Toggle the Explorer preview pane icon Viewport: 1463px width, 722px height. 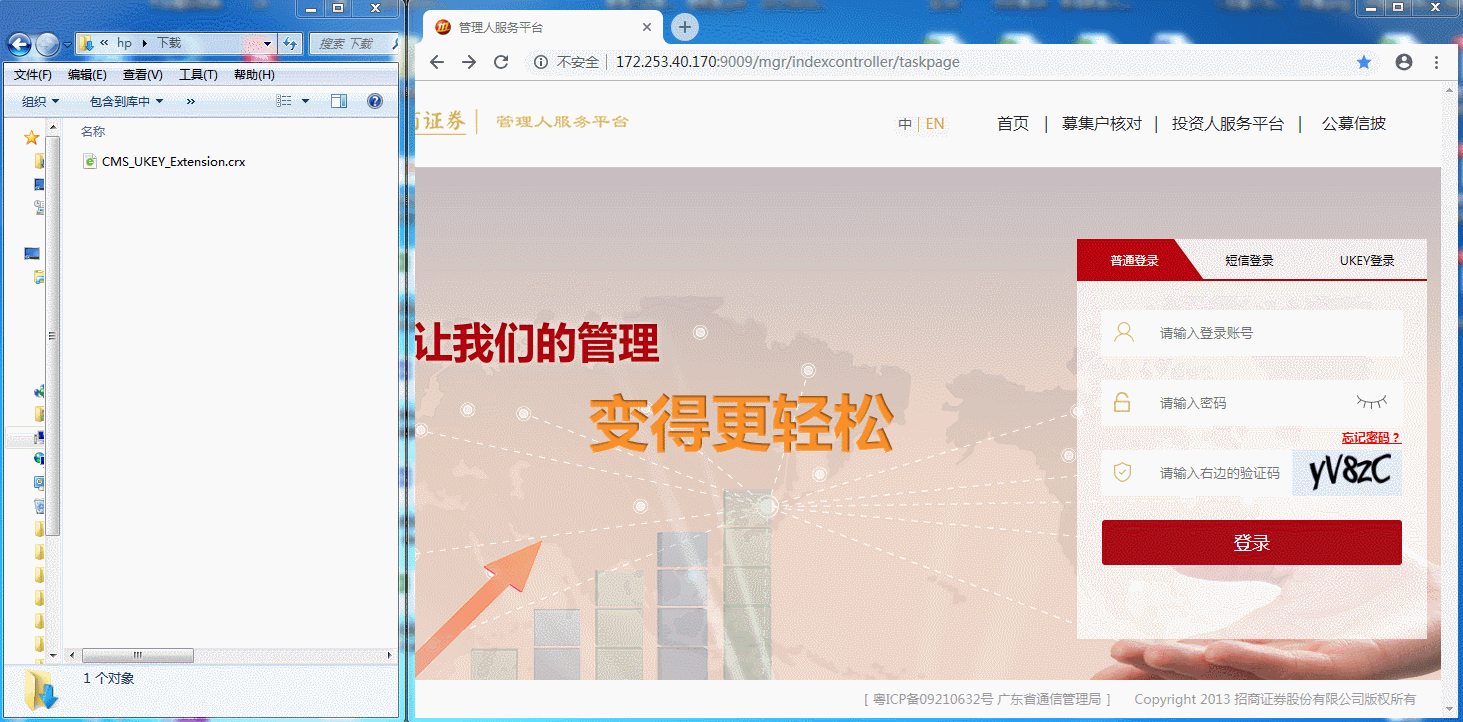pyautogui.click(x=339, y=101)
